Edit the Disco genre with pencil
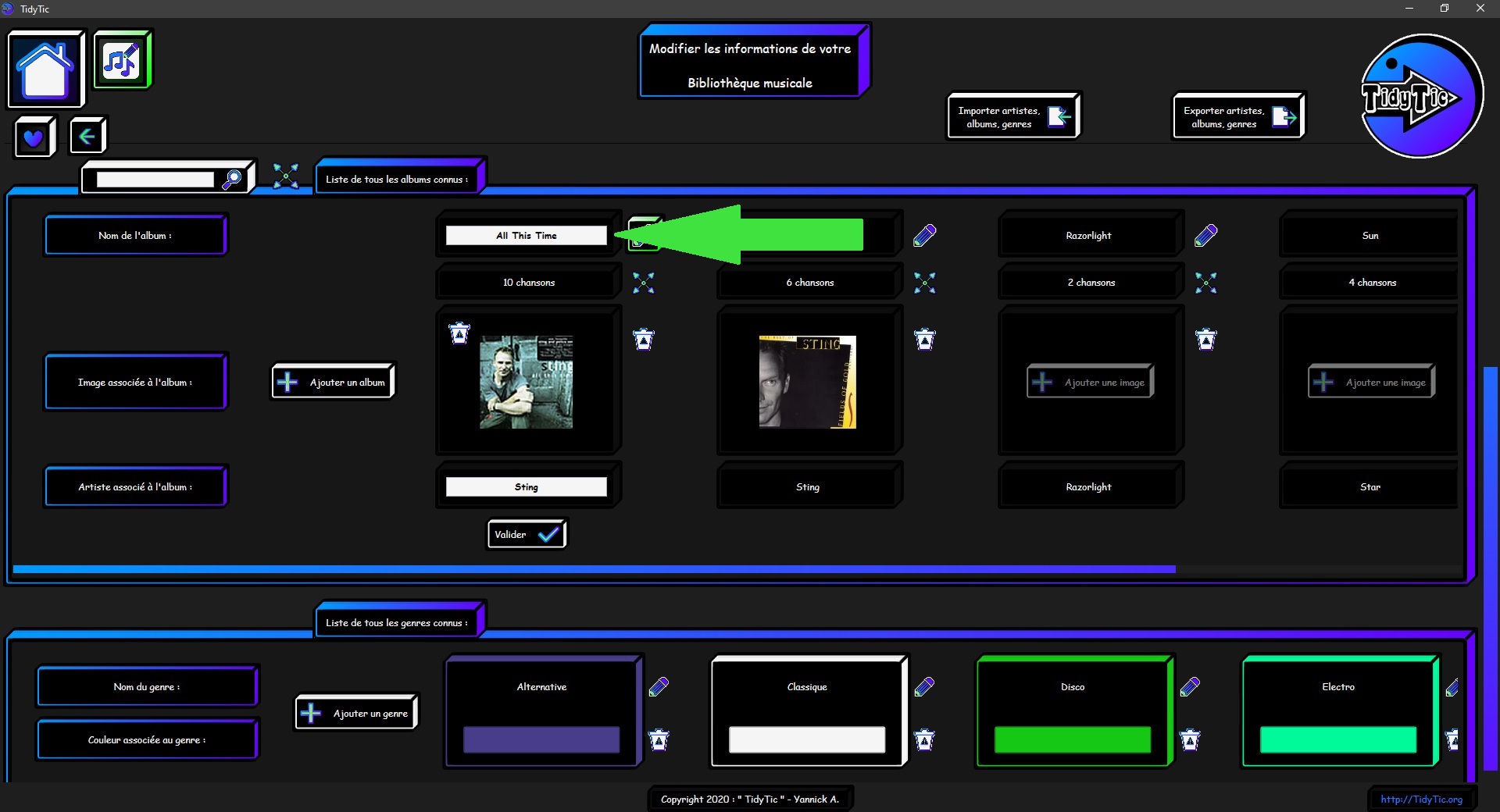1500x812 pixels. (x=1190, y=687)
